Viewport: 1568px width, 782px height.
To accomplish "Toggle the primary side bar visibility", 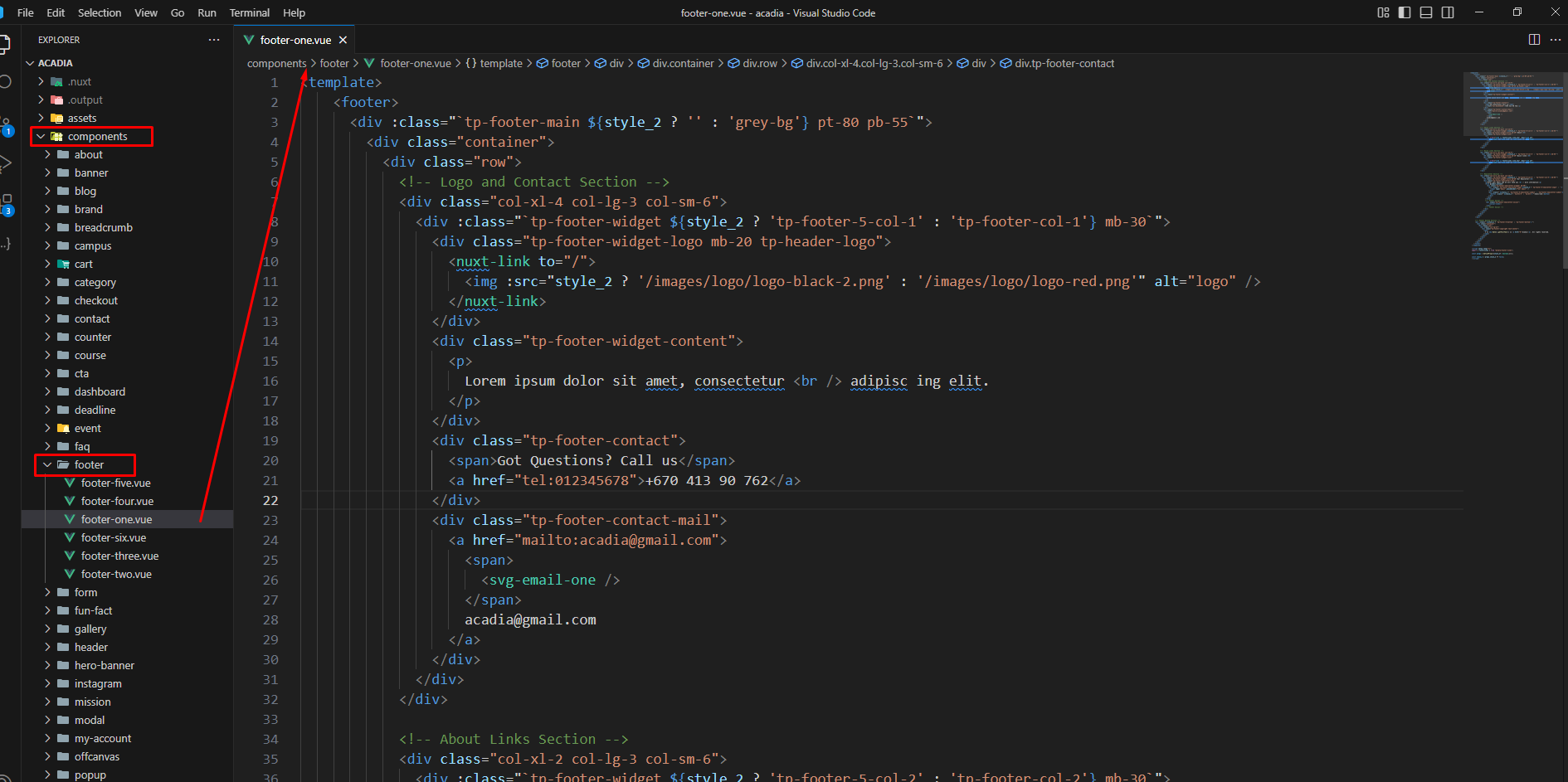I will (1405, 12).
